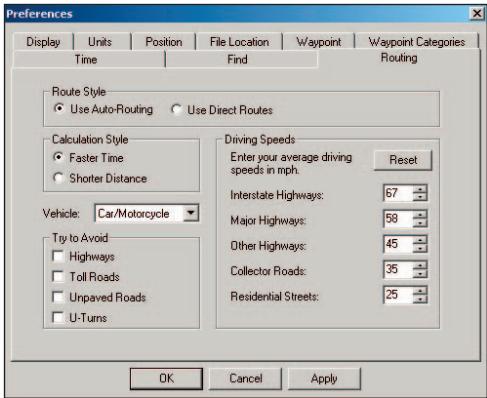Choose Shorter Distance calculation style
The image size is (487, 398).
click(x=58, y=178)
